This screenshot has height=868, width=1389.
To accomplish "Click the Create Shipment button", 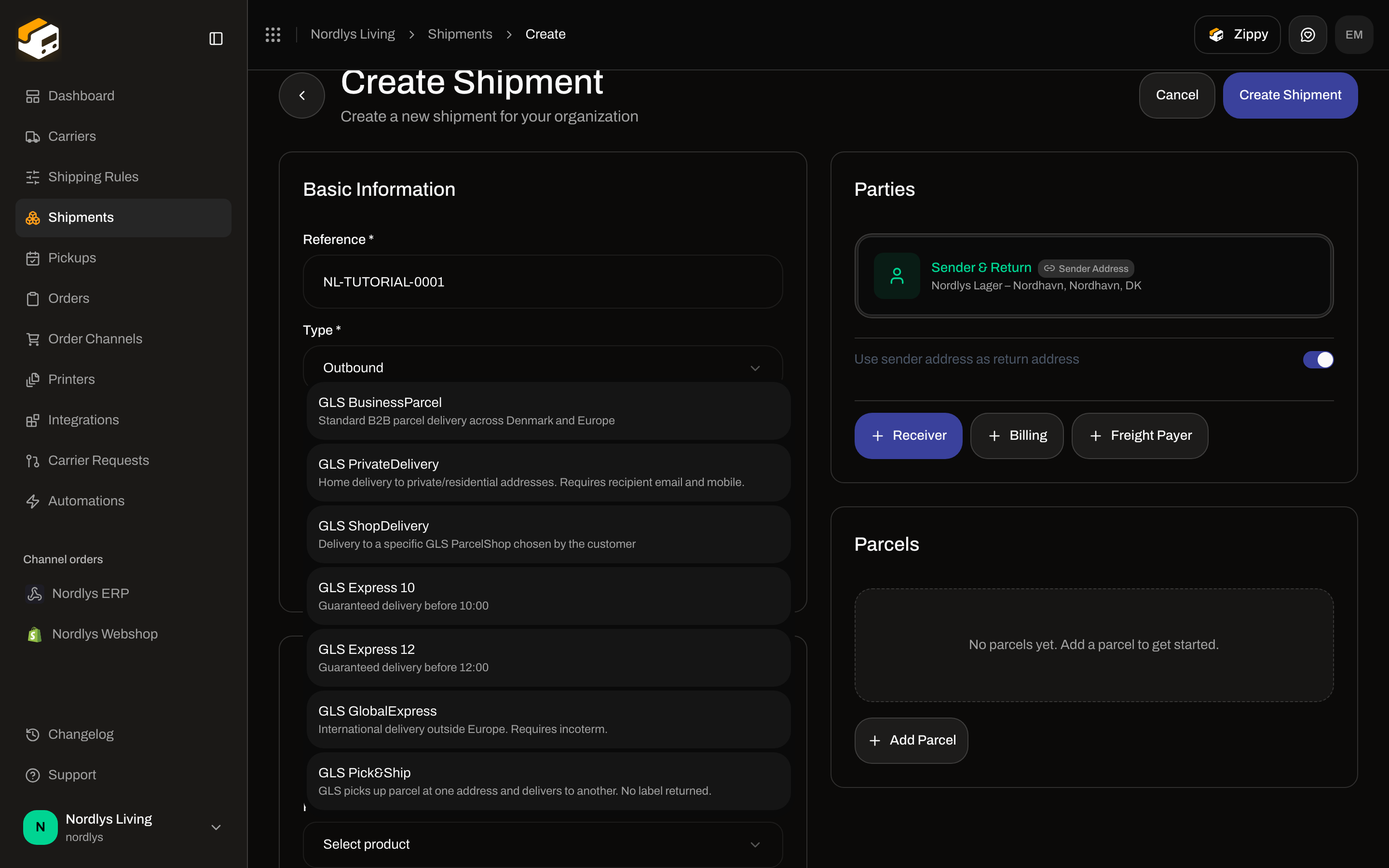I will click(1290, 95).
